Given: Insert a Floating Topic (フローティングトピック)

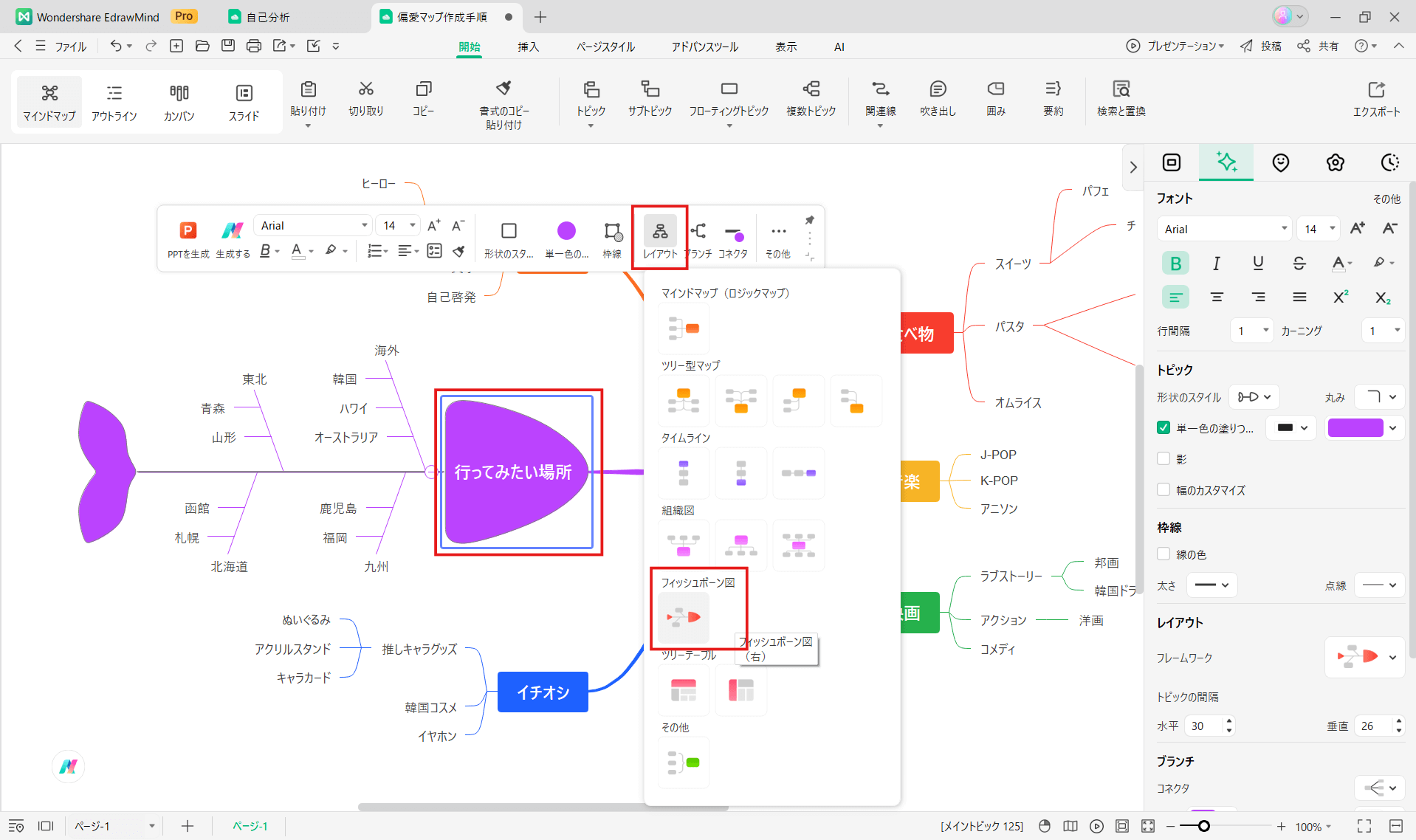Looking at the screenshot, I should [729, 98].
